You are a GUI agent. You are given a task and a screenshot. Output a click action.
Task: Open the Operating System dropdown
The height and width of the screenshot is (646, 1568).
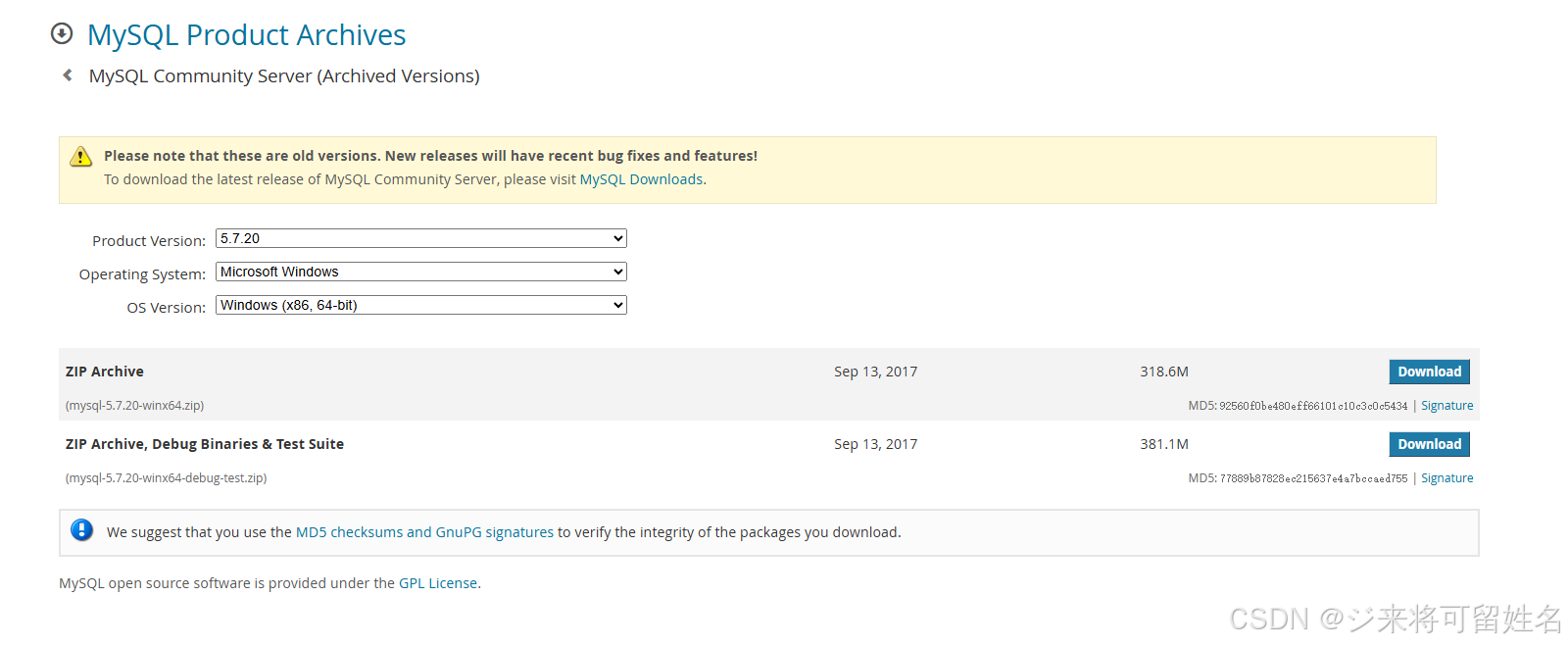click(421, 272)
